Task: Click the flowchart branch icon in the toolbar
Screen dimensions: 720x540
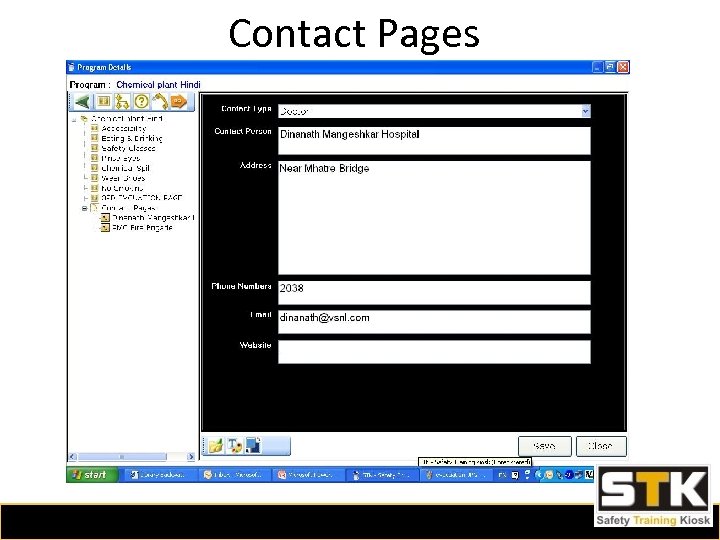Action: tap(122, 101)
